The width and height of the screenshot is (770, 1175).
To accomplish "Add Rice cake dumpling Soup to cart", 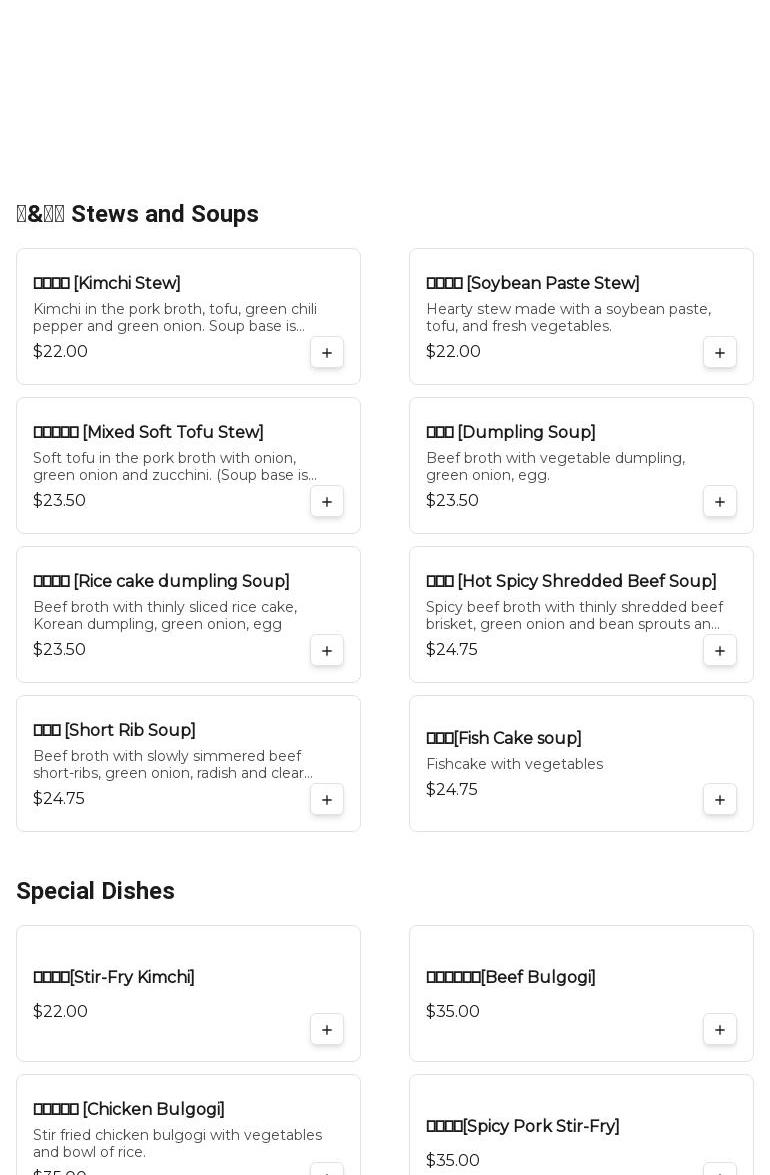I will coord(327,650).
